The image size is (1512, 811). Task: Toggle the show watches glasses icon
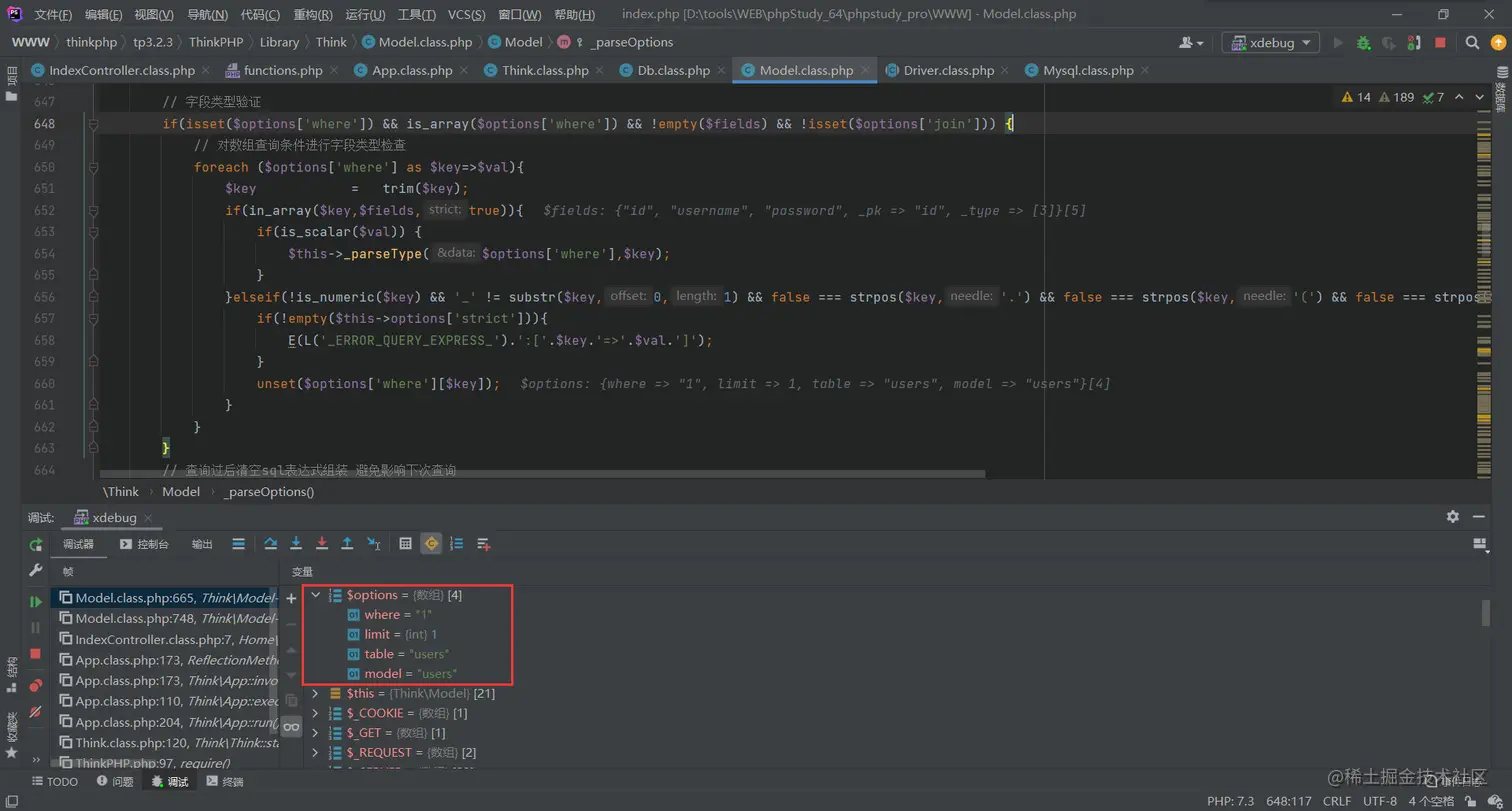pos(291,727)
